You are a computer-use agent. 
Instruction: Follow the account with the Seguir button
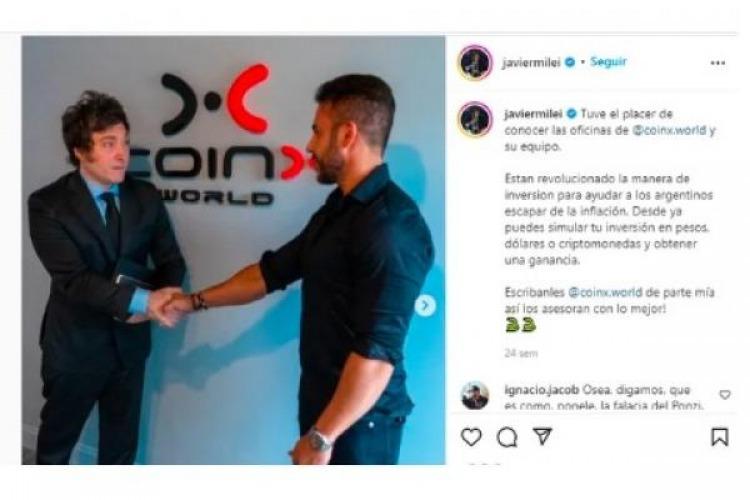pos(608,62)
